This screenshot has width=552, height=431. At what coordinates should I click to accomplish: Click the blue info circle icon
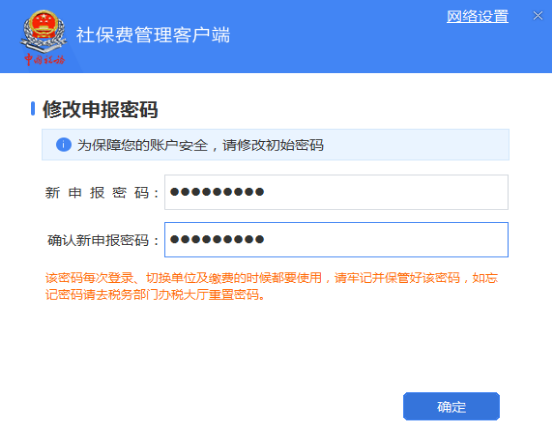64,145
